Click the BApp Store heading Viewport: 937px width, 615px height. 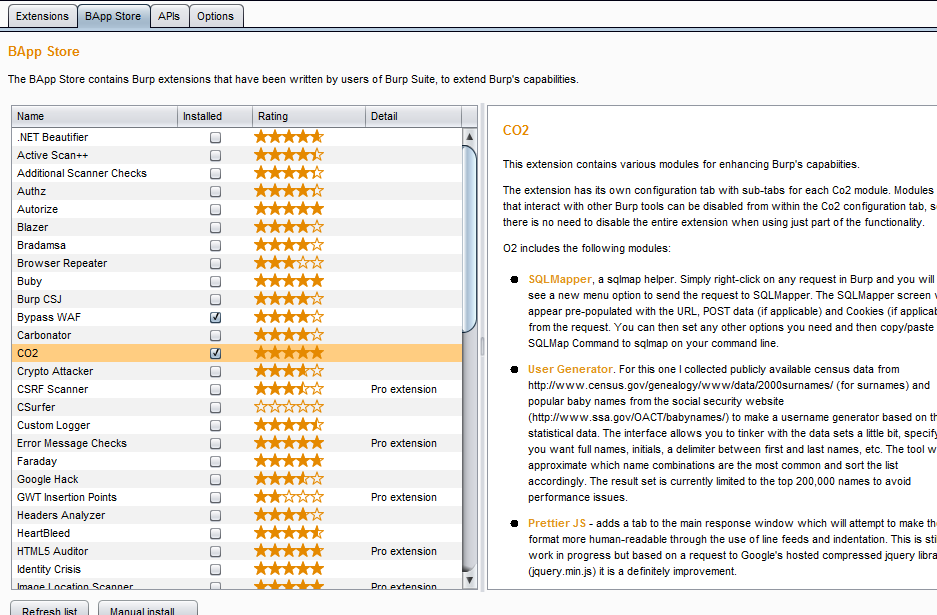[44, 51]
